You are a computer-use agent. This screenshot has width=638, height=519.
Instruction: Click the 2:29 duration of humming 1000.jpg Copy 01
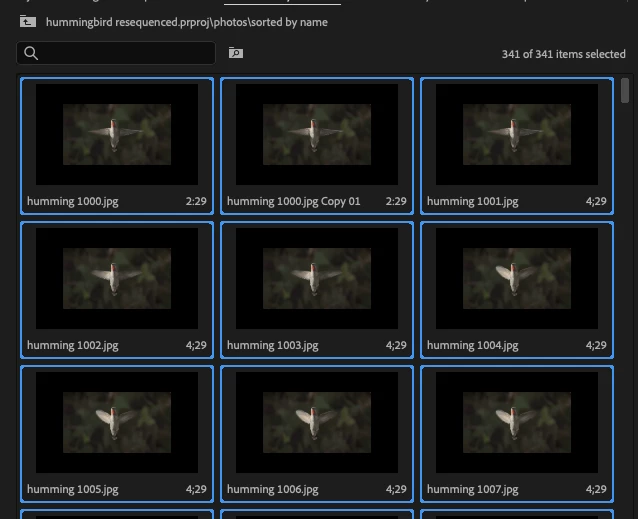click(x=396, y=201)
